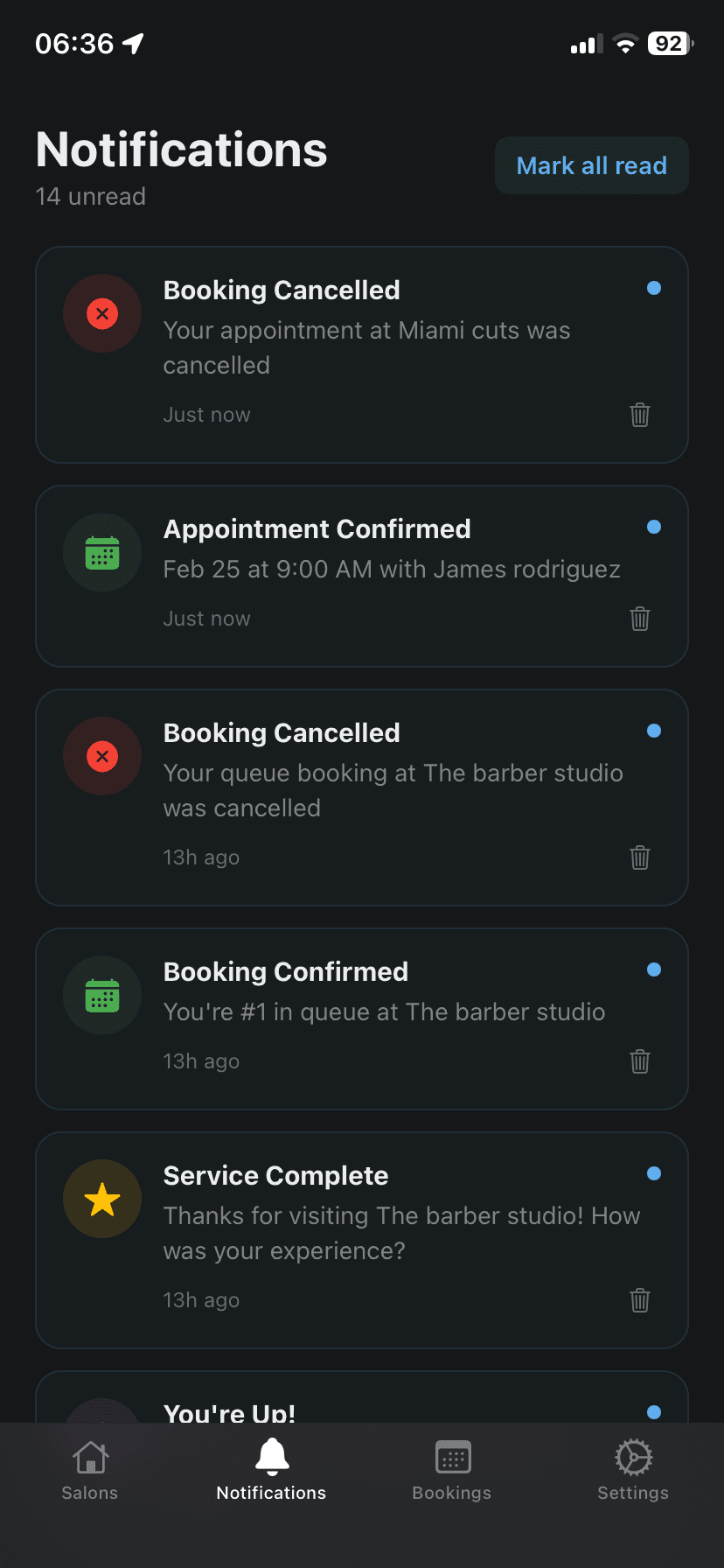
Task: Remove the Booking Confirmed queue notification
Action: (x=640, y=1061)
